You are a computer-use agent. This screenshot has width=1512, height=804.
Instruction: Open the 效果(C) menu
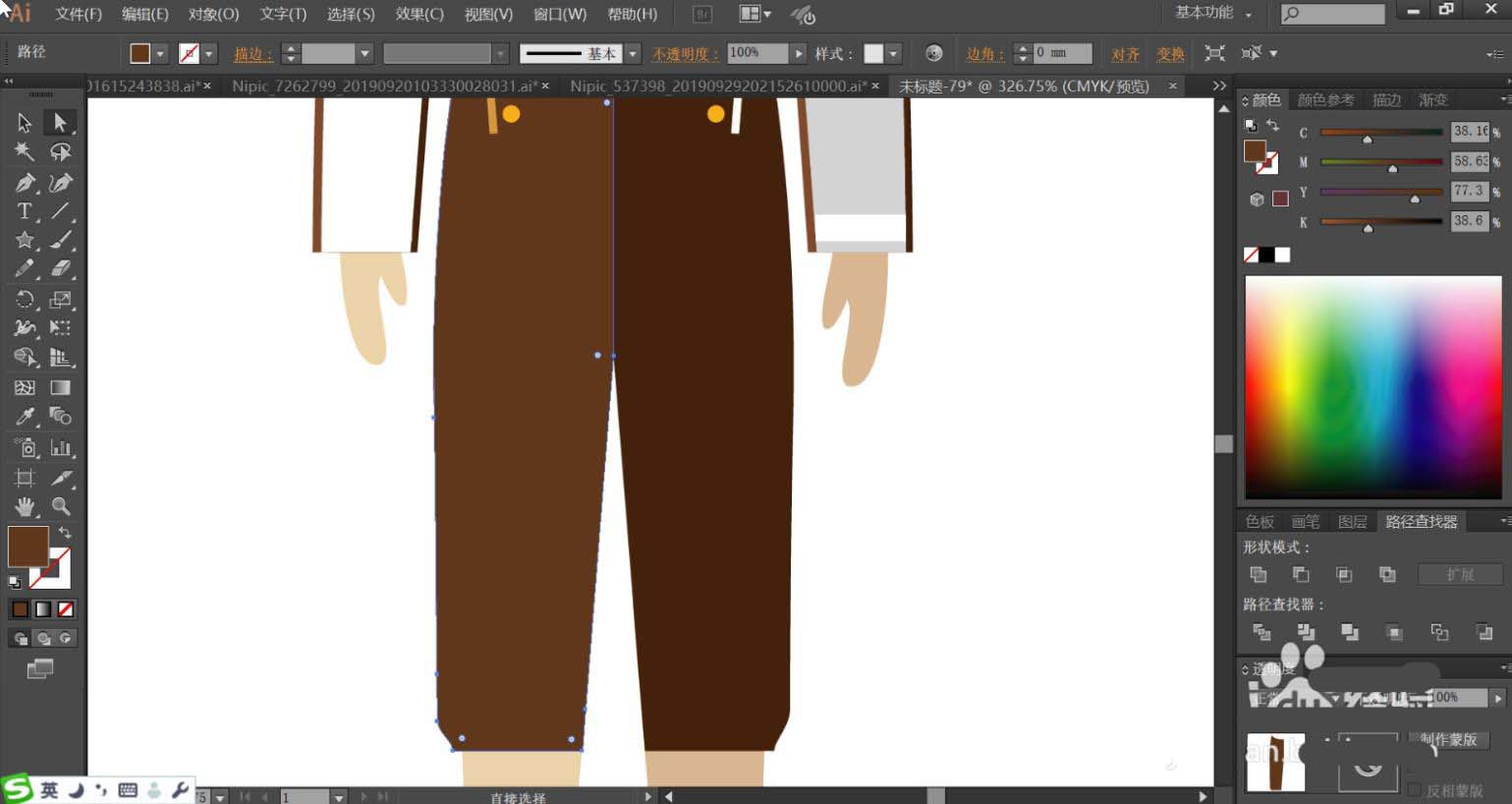(x=420, y=14)
